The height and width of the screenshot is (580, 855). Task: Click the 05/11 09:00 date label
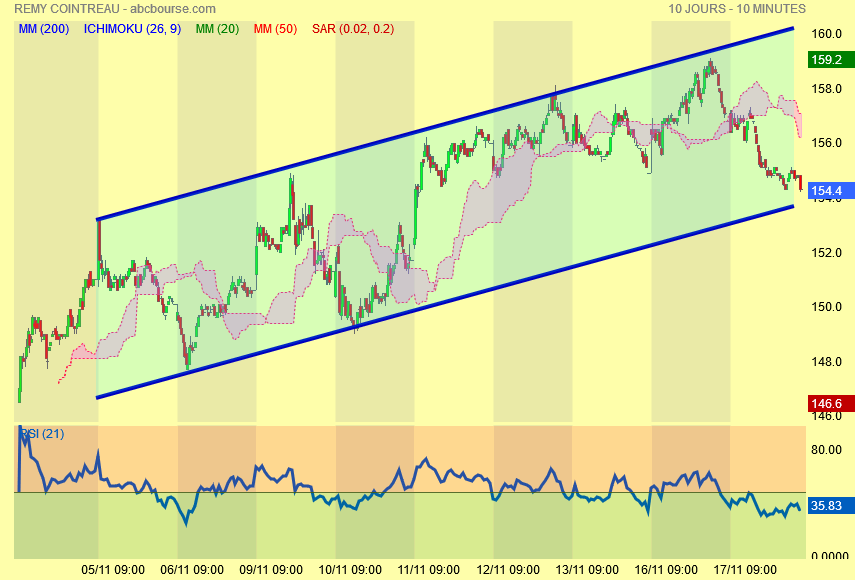(x=113, y=570)
